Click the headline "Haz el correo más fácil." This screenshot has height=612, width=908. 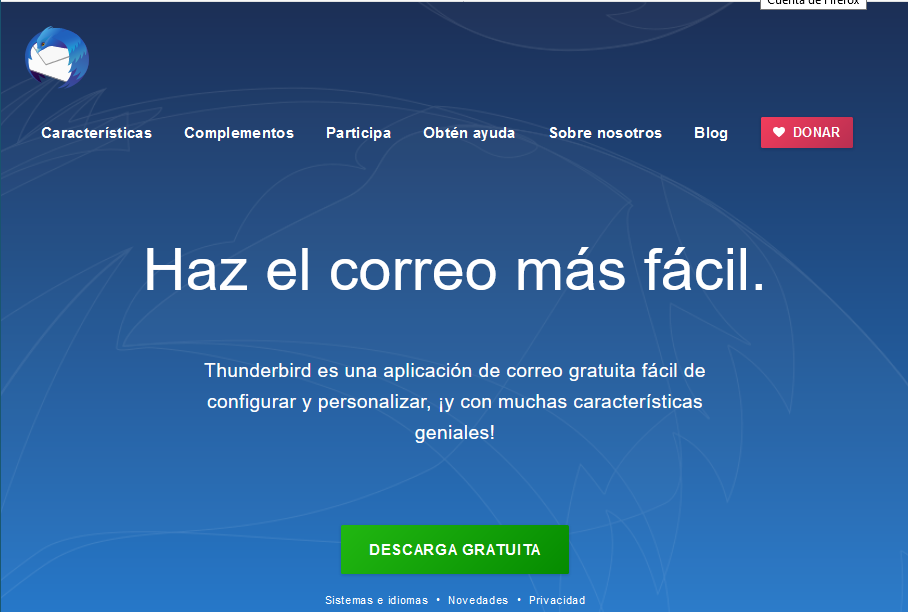[x=455, y=270]
